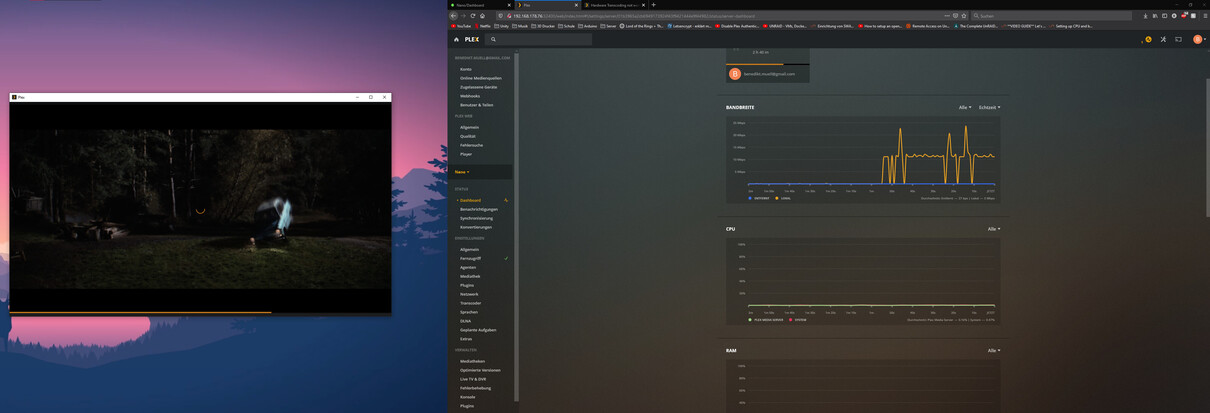
Task: Switch to Nano Dashboard browser tab
Action: 482,5
